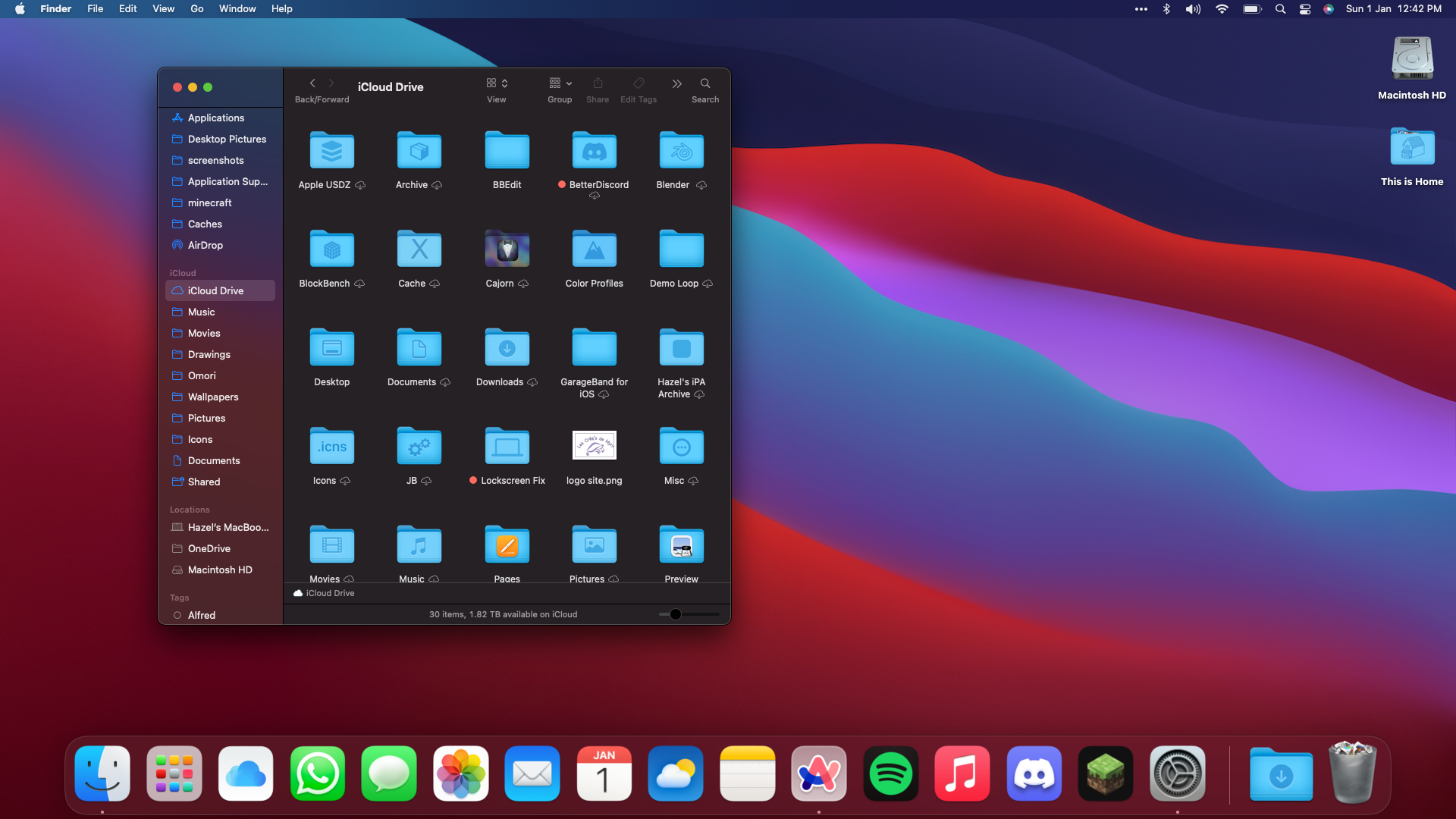Select iCloud Drive in the sidebar
1456x819 pixels.
(220, 290)
